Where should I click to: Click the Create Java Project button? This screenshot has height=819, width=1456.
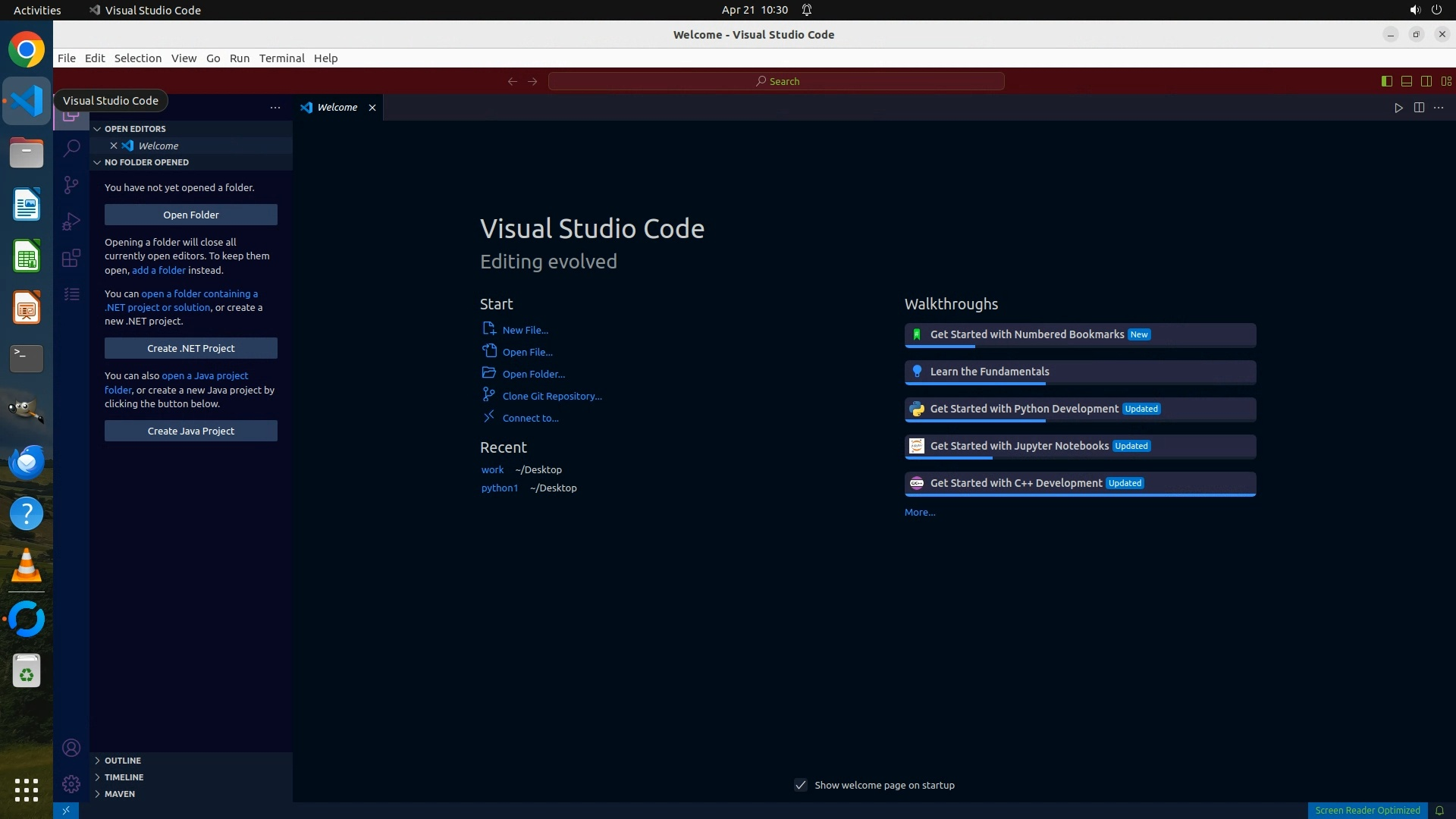(x=191, y=431)
